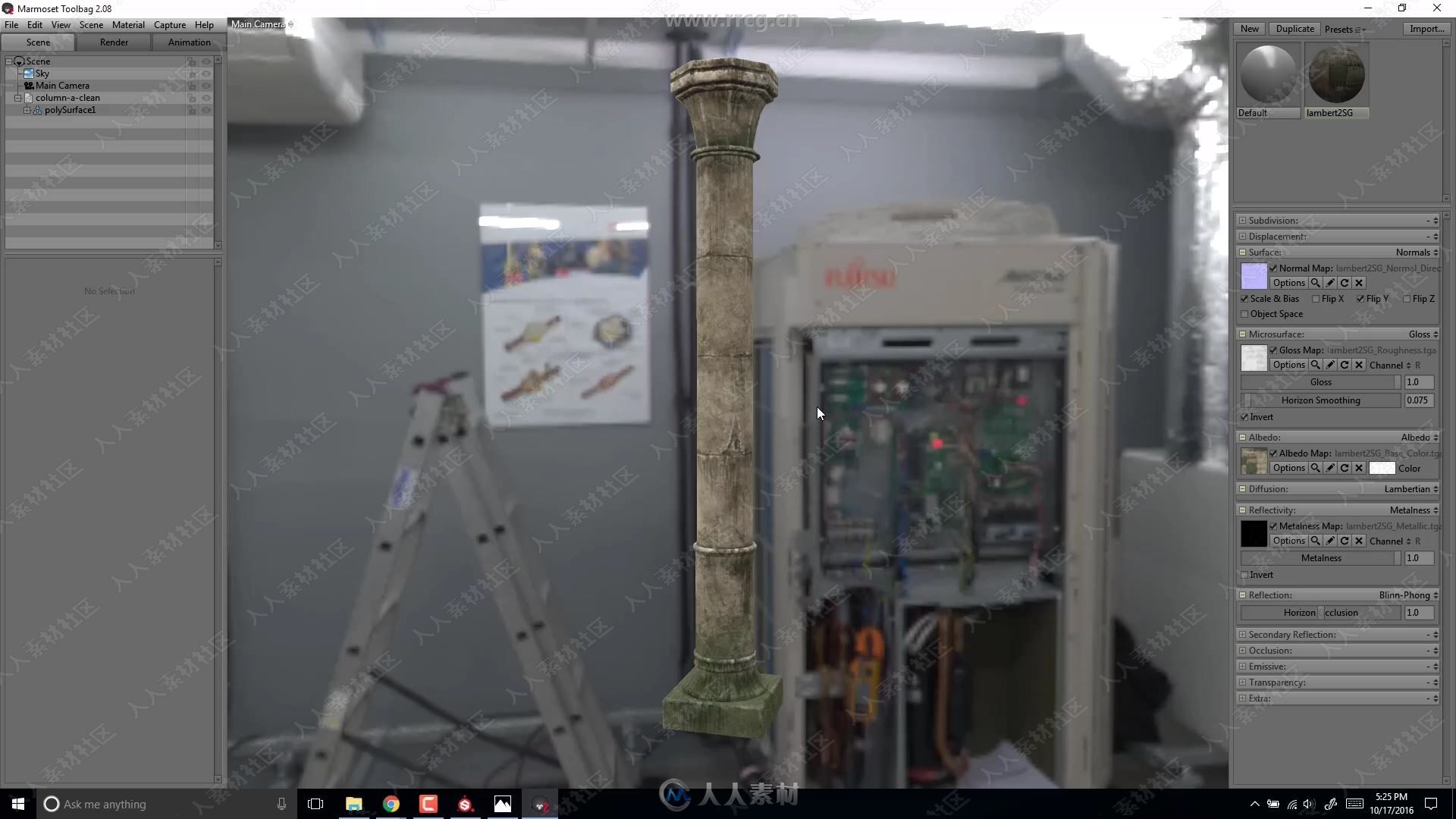Disable the Flip Y checkbox

[1360, 299]
